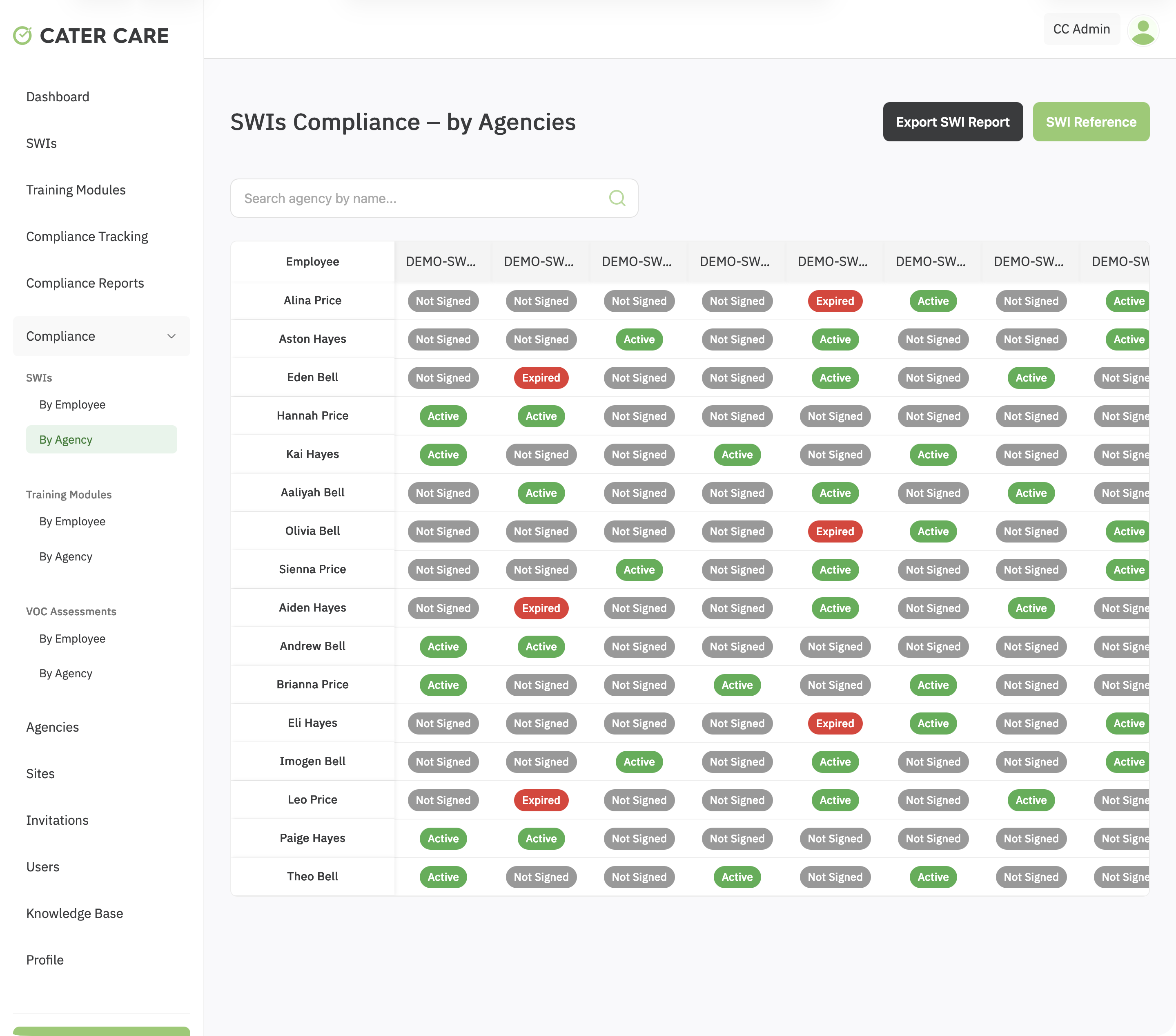
Task: Open Sites sidebar item
Action: pyautogui.click(x=40, y=774)
